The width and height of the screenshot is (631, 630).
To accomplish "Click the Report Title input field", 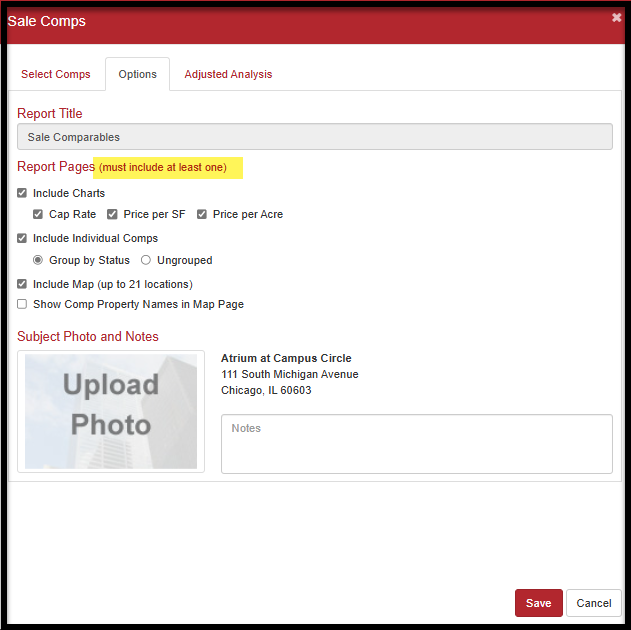I will coord(315,137).
